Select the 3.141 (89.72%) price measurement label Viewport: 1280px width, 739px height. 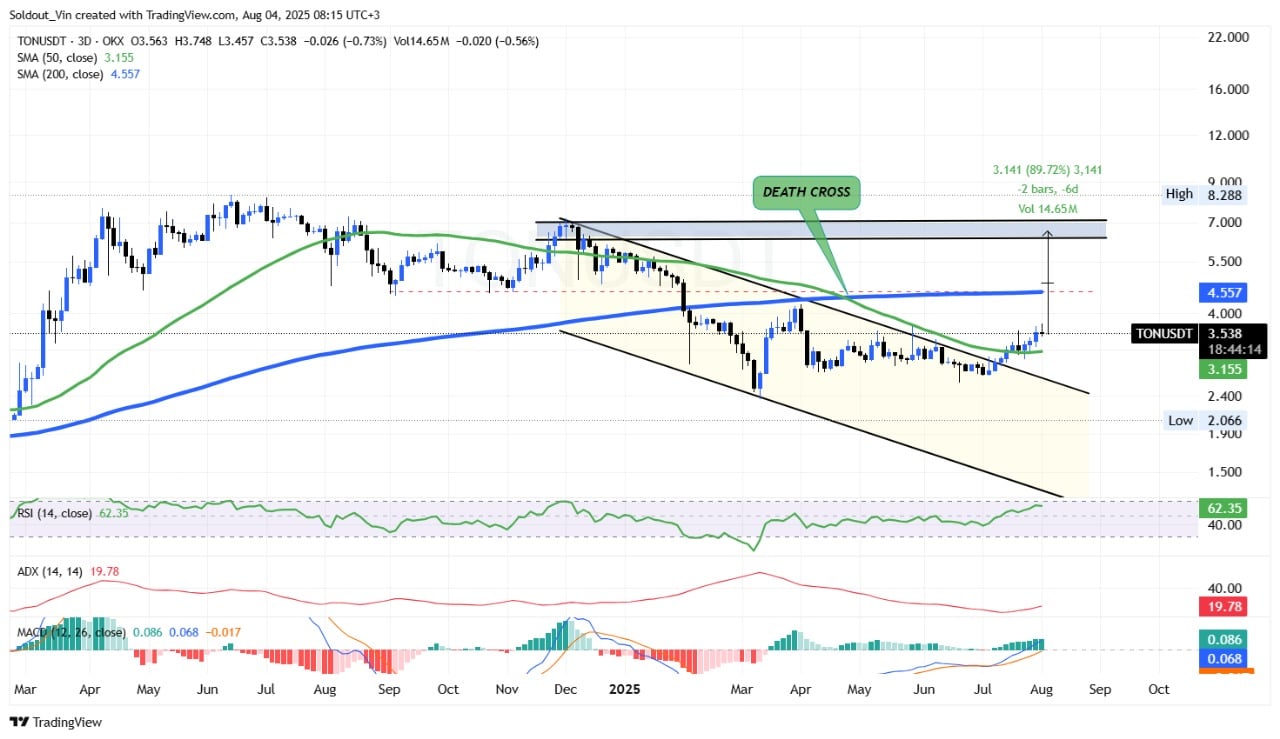tap(1040, 171)
